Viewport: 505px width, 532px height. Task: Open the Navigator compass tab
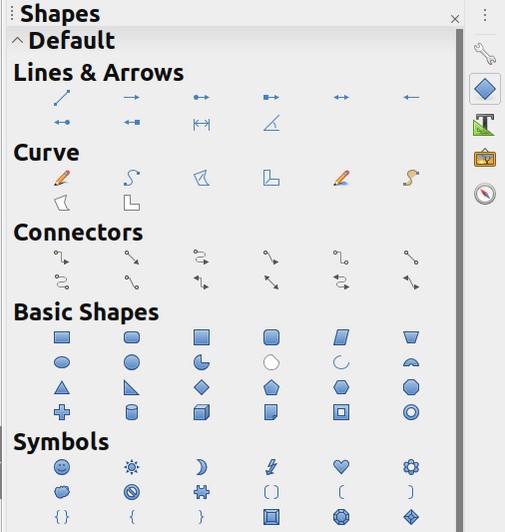[x=485, y=194]
